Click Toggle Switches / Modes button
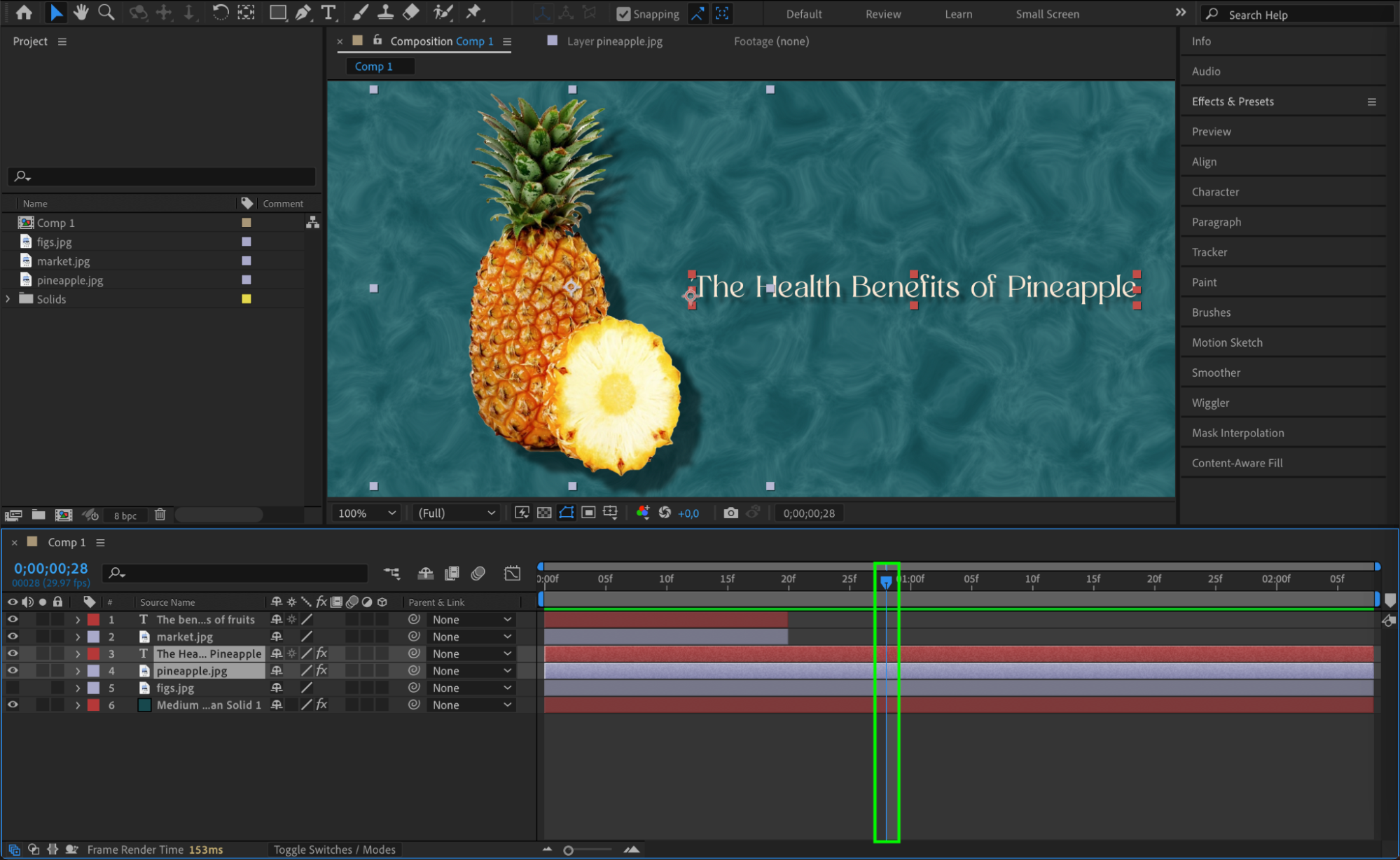This screenshot has width=1400, height=860. click(334, 849)
